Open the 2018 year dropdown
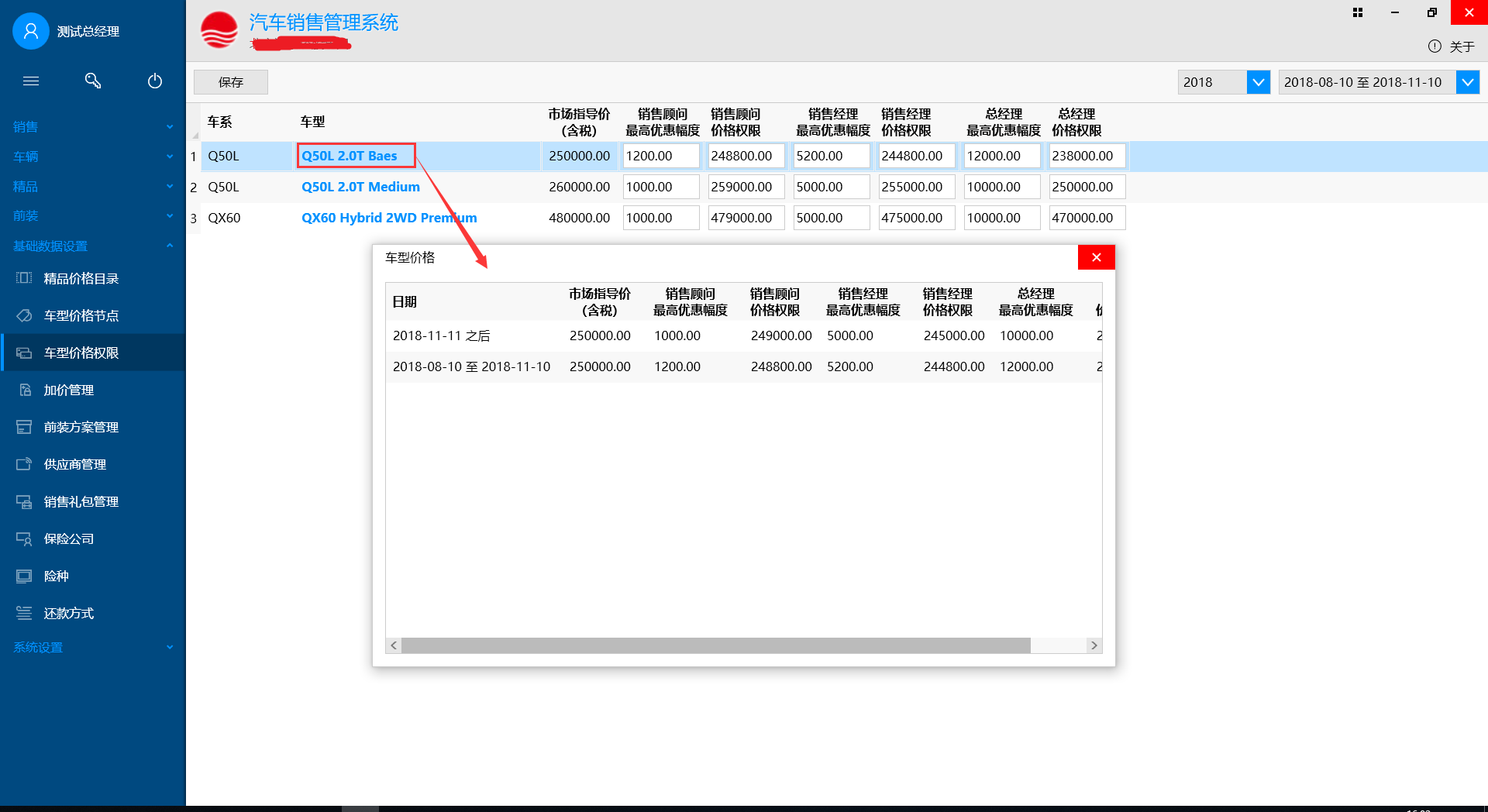The width and height of the screenshot is (1488, 812). [1258, 82]
